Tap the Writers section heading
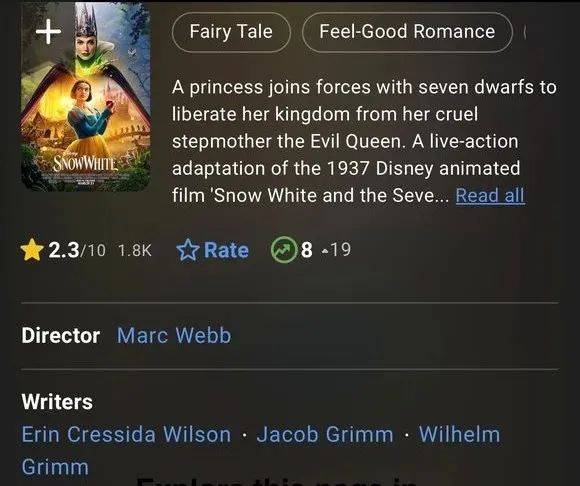The height and width of the screenshot is (486, 580). (57, 402)
